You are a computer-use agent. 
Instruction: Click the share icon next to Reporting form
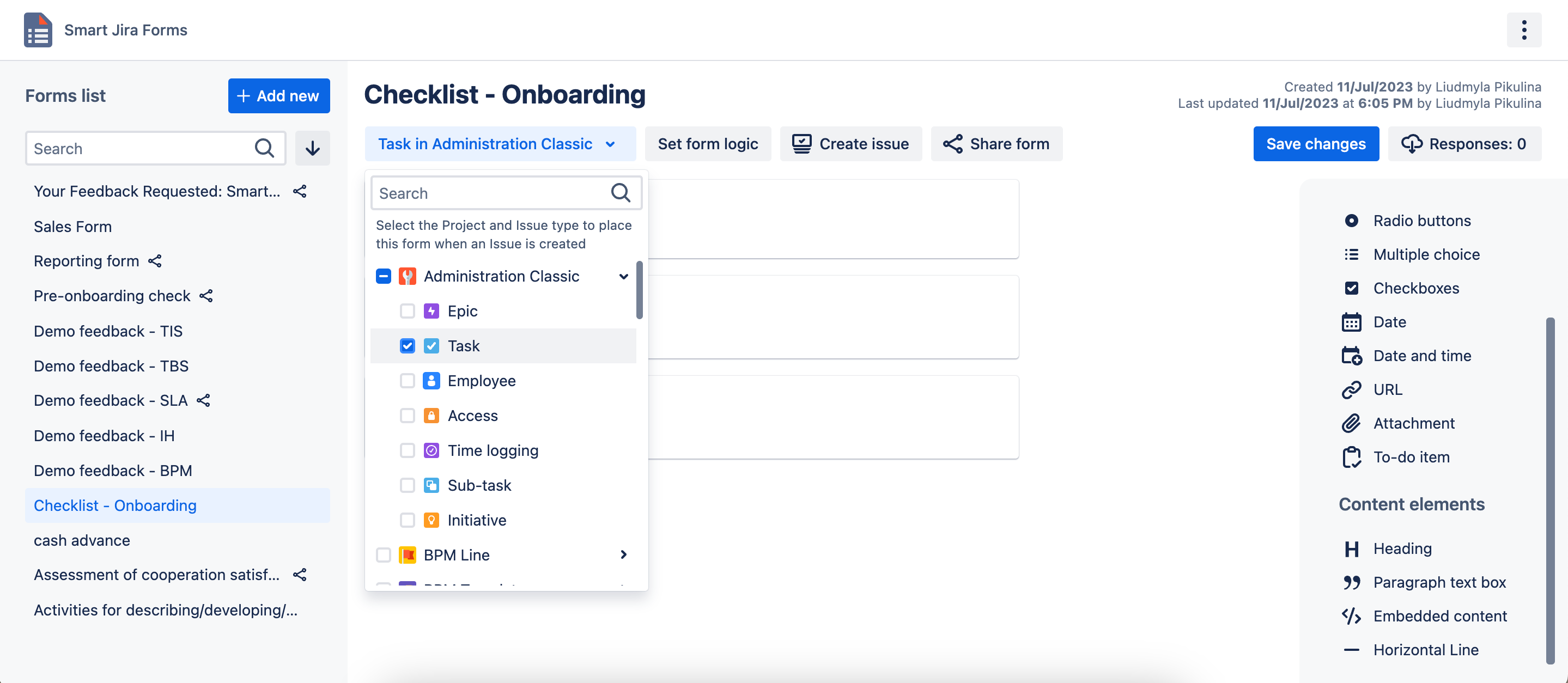pos(155,261)
